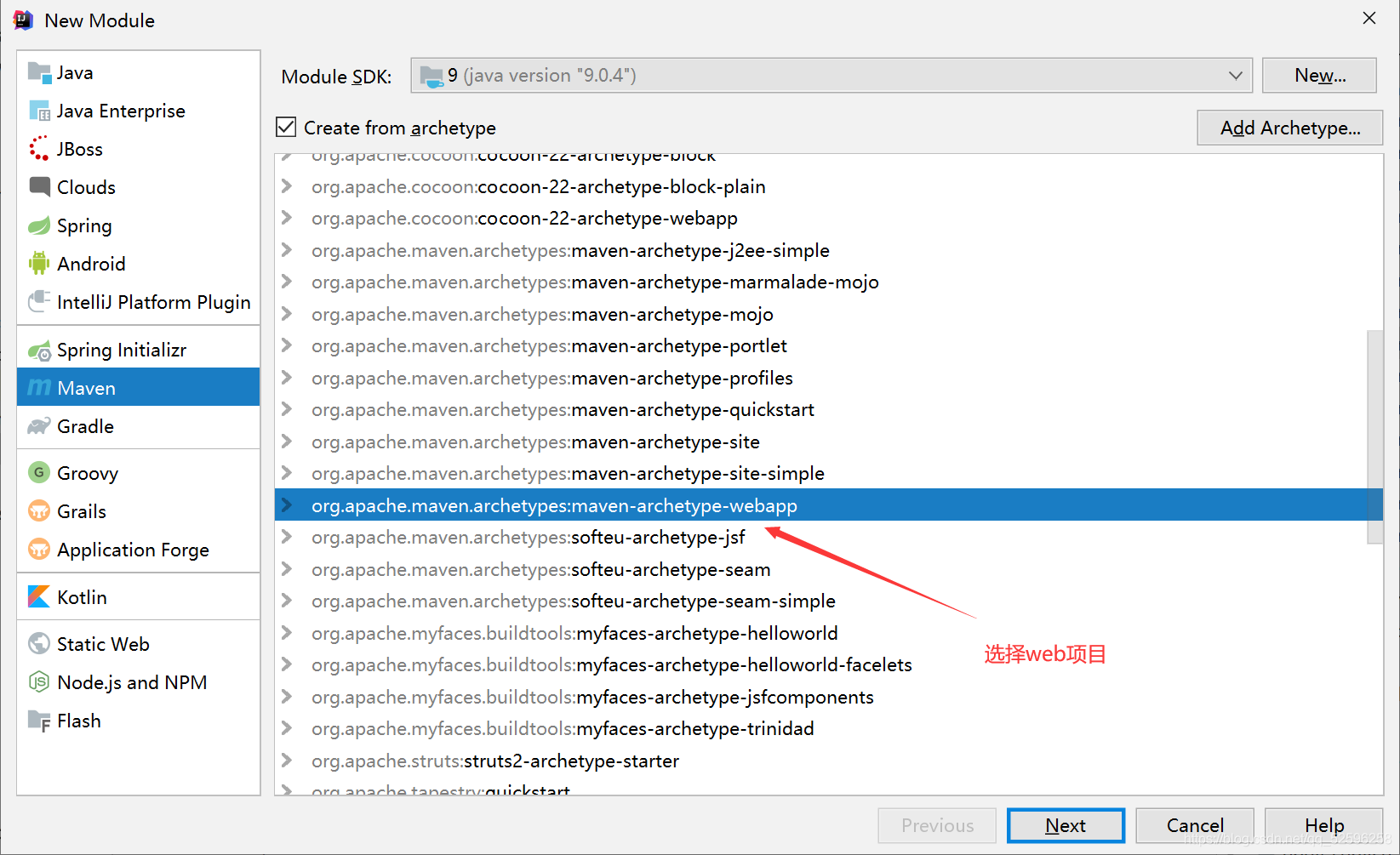The image size is (1400, 855).
Task: Click the Android robot icon
Action: pyautogui.click(x=39, y=264)
